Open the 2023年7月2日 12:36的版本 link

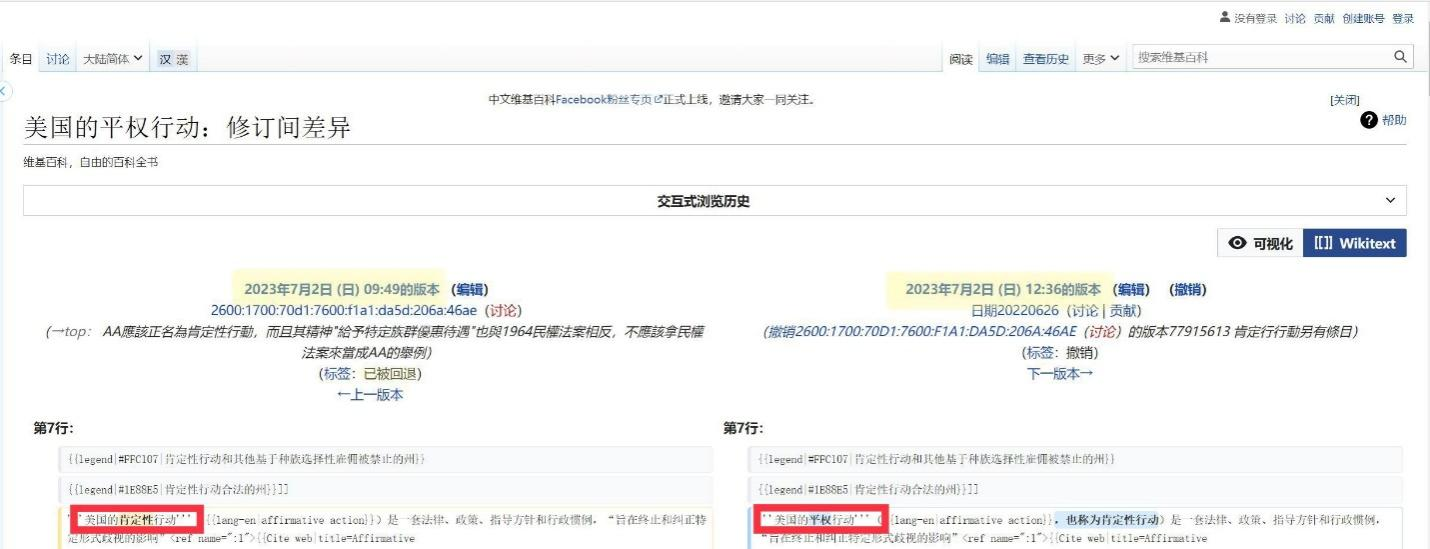(x=1003, y=290)
